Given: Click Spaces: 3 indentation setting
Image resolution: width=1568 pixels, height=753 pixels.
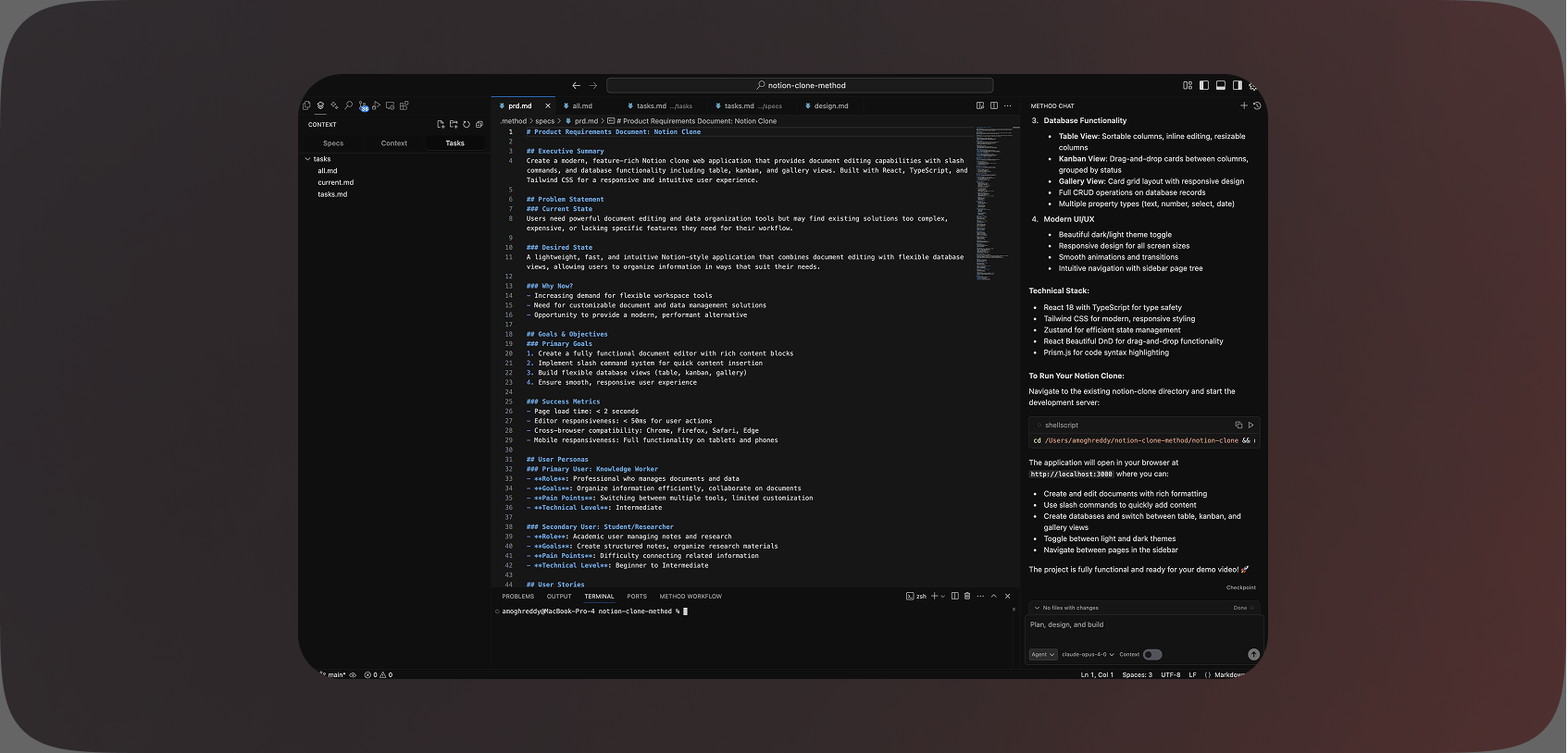Looking at the screenshot, I should [1138, 674].
